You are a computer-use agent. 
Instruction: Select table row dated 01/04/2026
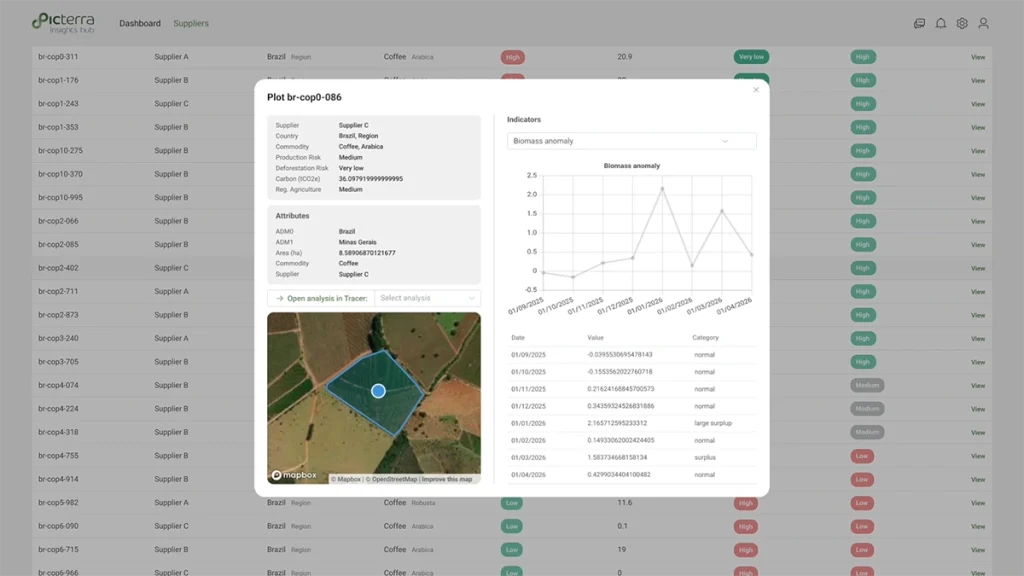click(x=632, y=475)
